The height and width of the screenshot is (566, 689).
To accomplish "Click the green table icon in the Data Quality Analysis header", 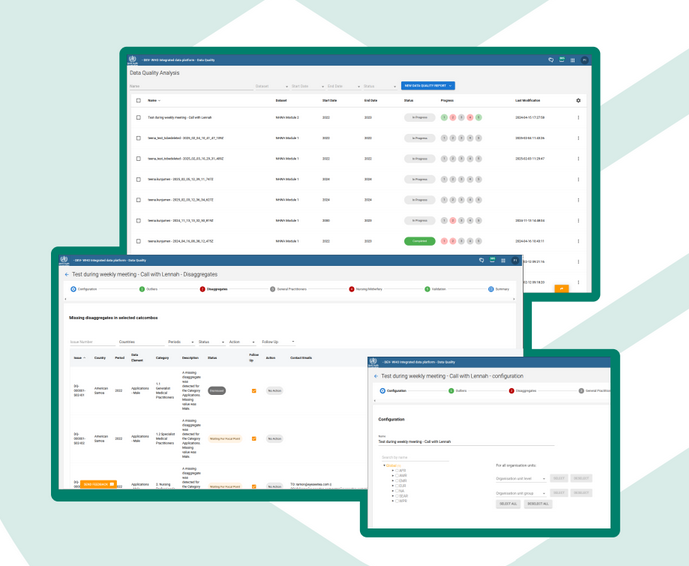I will coord(562,60).
